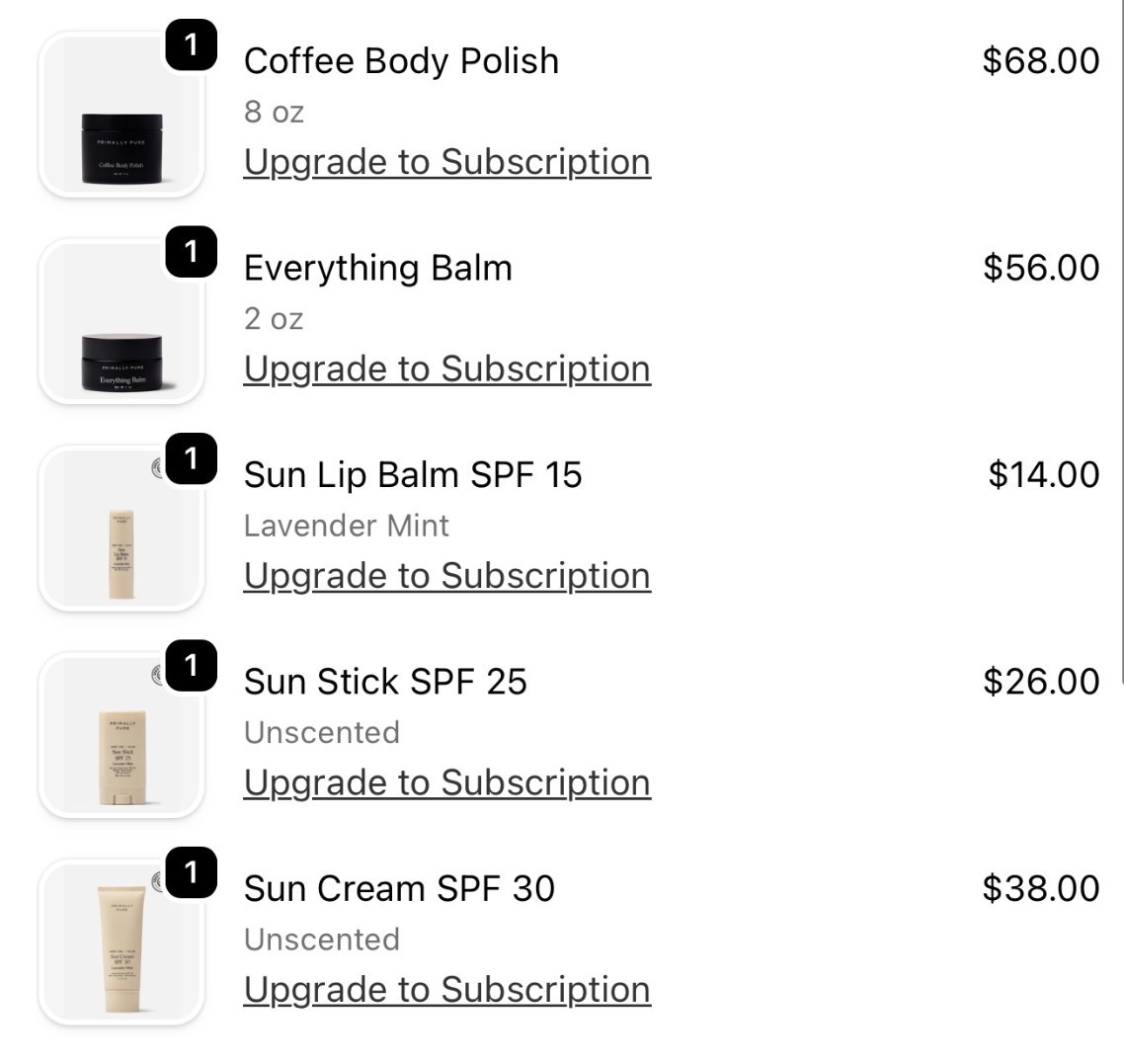Image resolution: width=1124 pixels, height=1064 pixels.
Task: Open the Everything Balm product thumbnail
Action: pos(120,317)
